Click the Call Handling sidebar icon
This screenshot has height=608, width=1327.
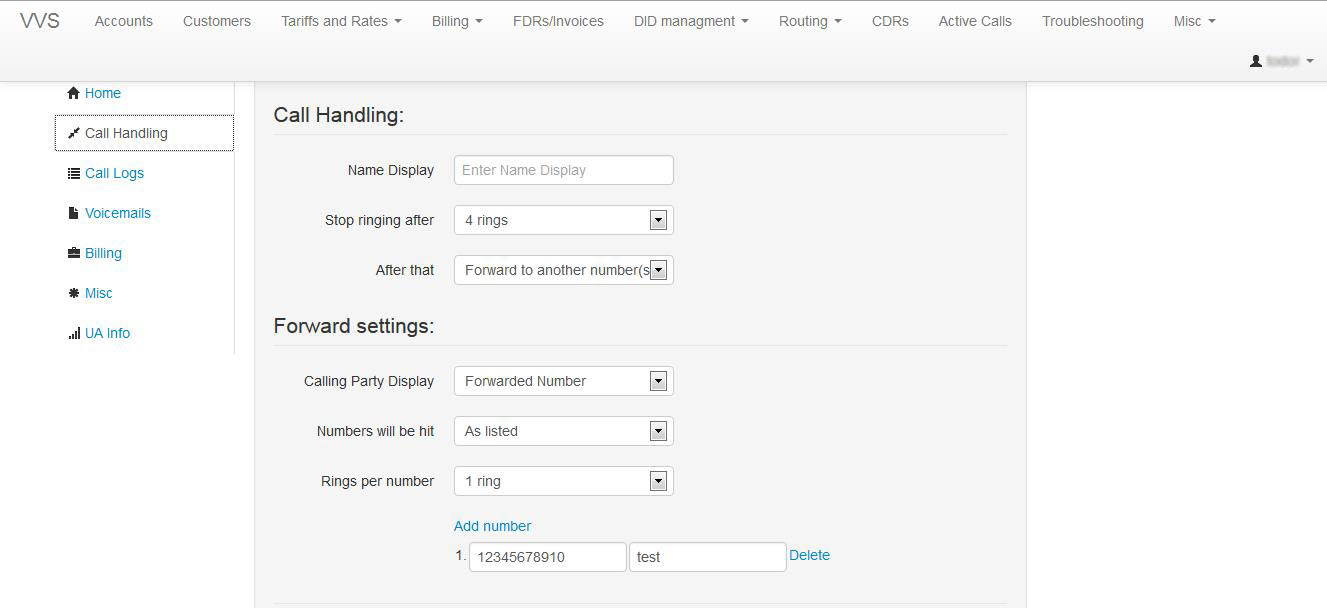tap(73, 133)
